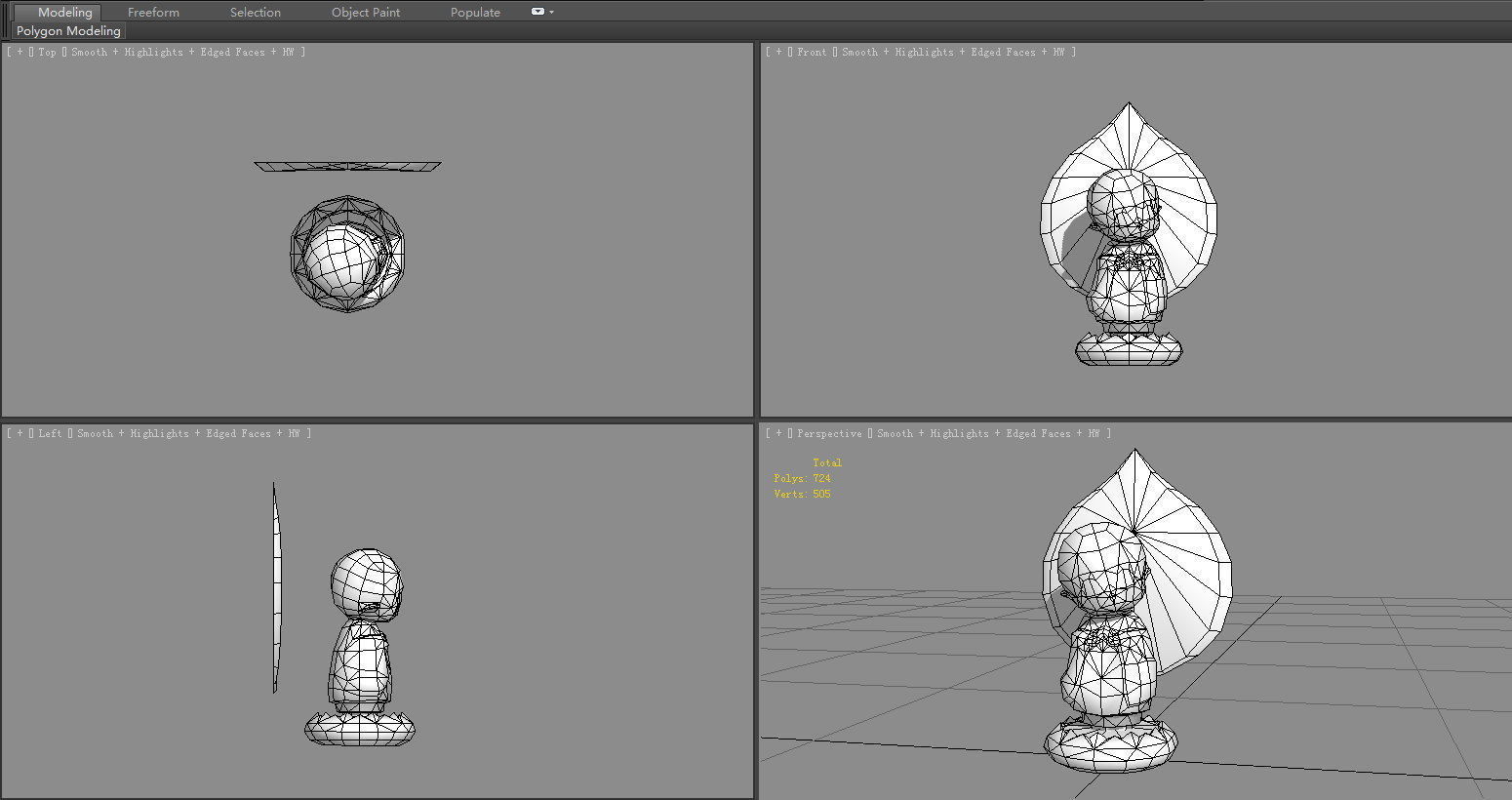Click the ribbon minimize toggle icon
This screenshot has height=800, width=1512.
[537, 12]
